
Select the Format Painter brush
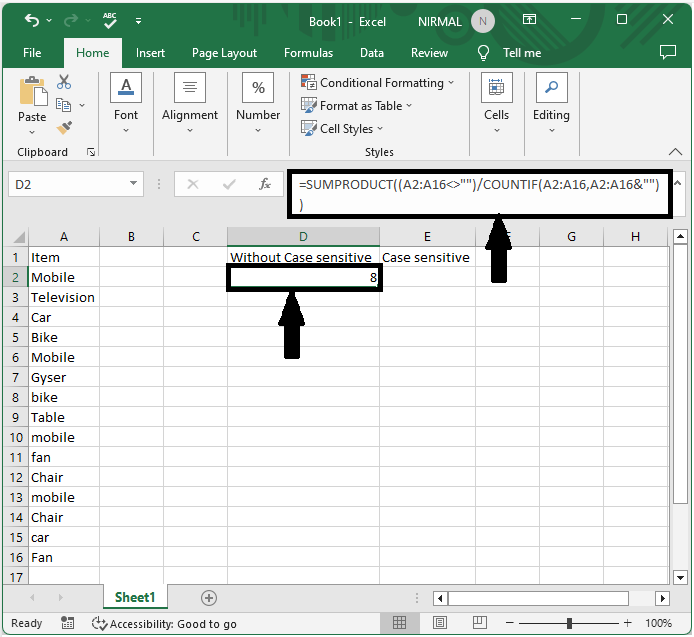coord(64,128)
